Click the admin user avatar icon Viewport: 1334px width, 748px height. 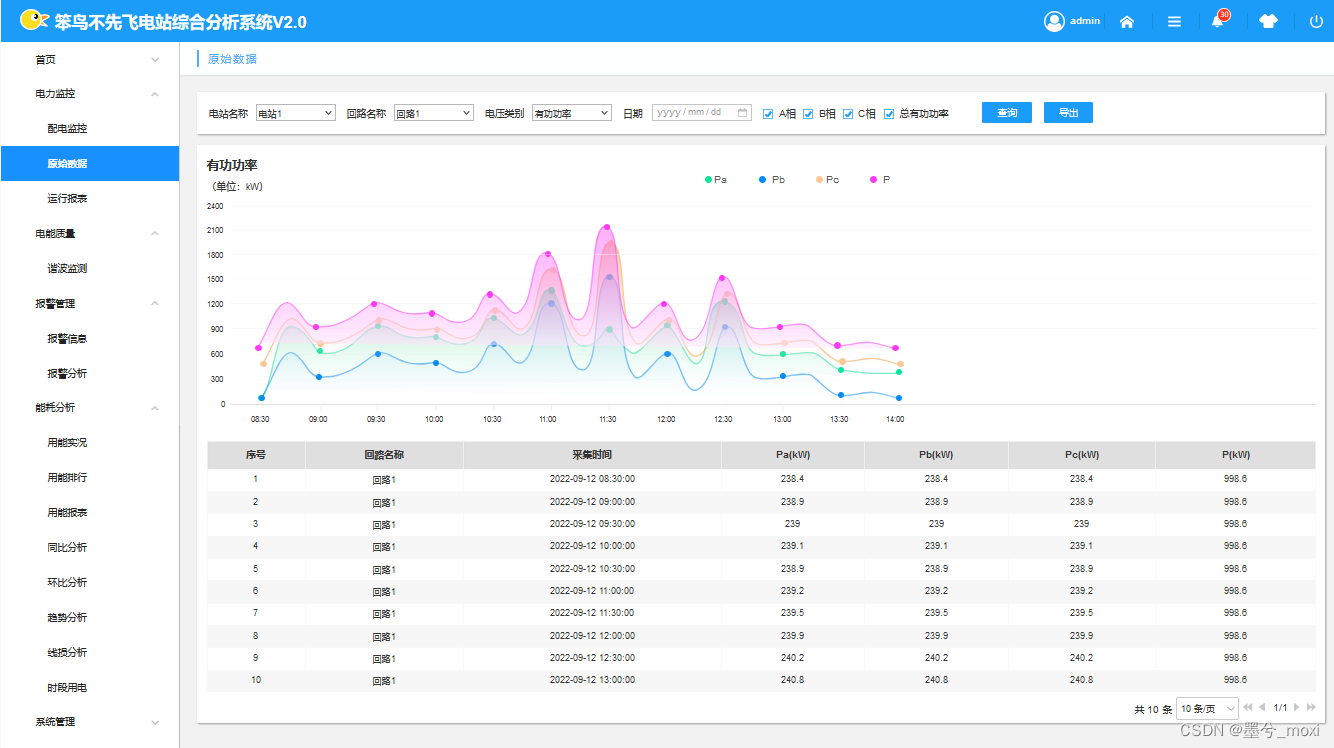tap(1054, 21)
